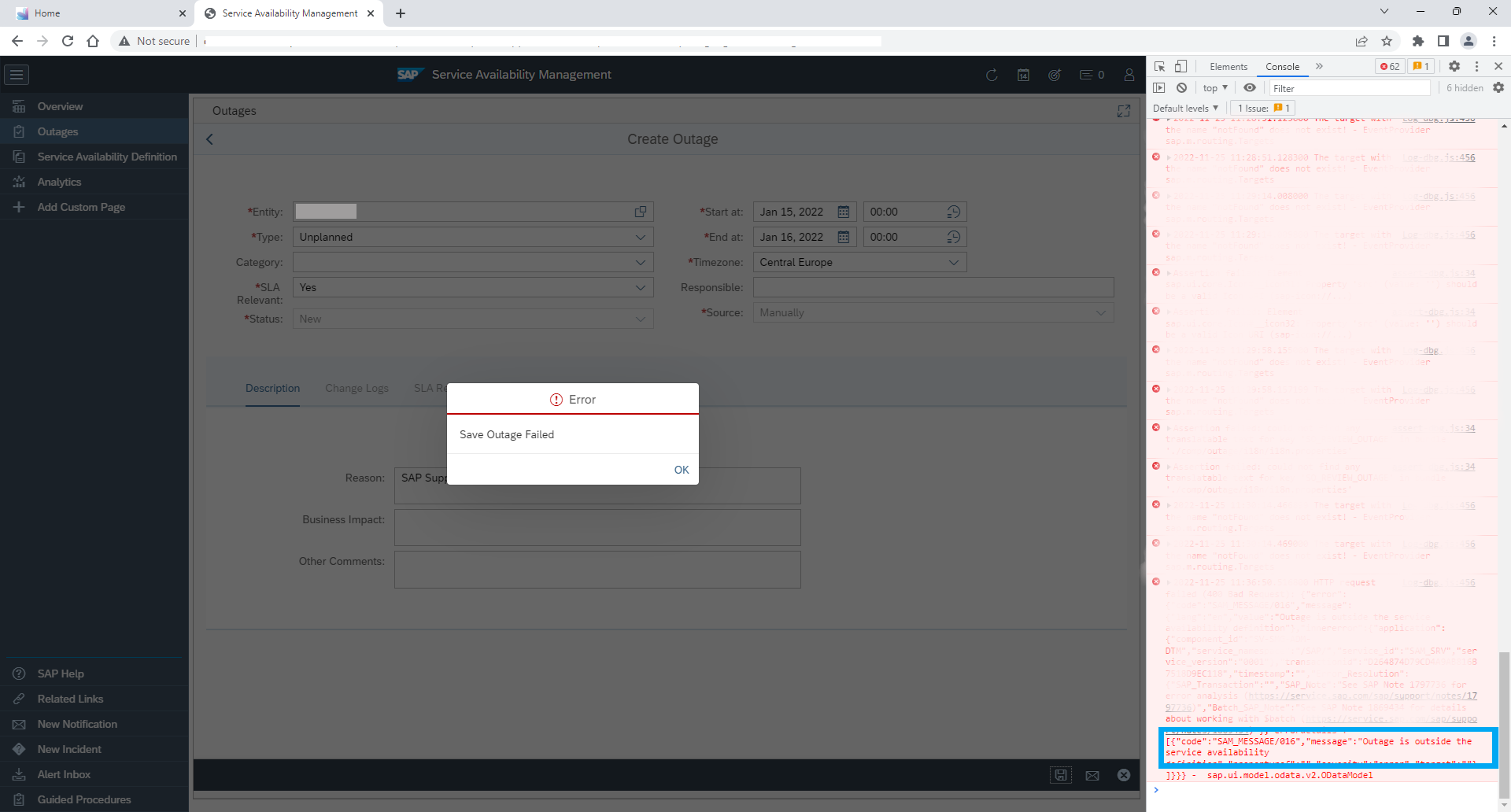Screen dimensions: 1511x812
Task: Open DevTools settings gear
Action: 1454,66
